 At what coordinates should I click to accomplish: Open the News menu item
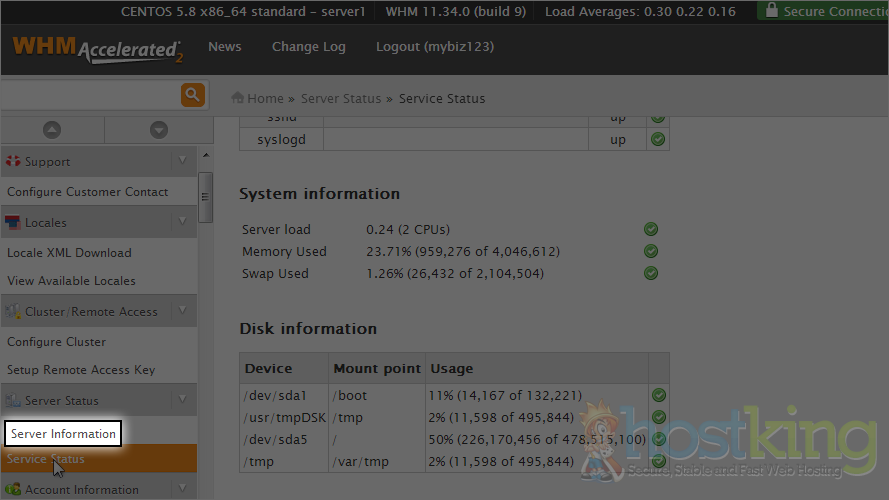(x=224, y=47)
